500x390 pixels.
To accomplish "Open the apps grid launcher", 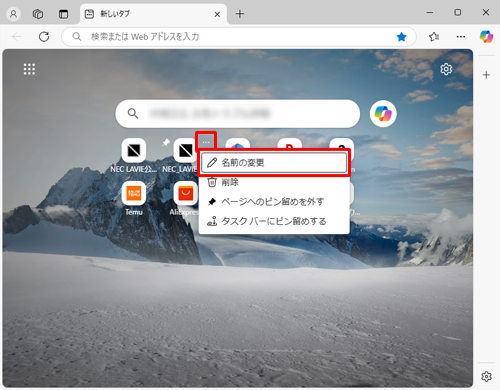I will (29, 69).
